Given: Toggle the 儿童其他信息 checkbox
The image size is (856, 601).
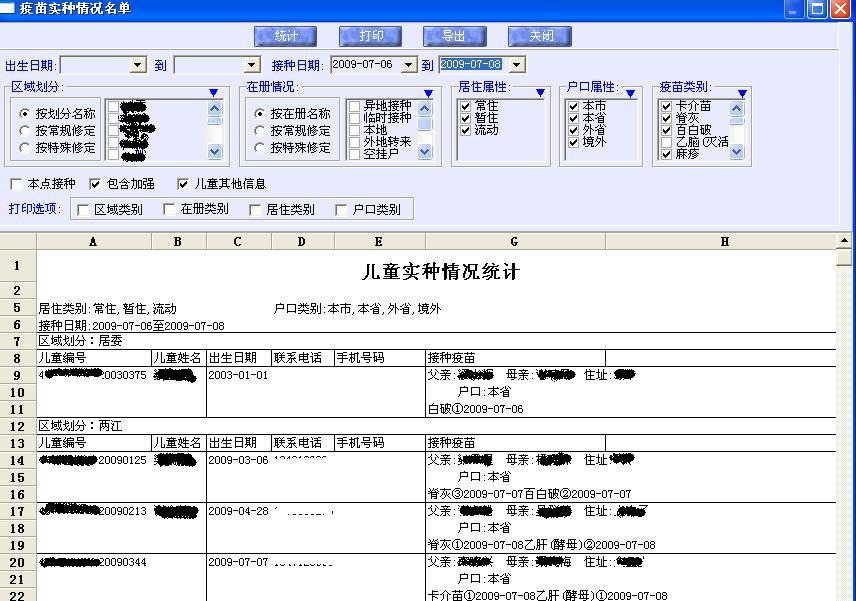Looking at the screenshot, I should click(183, 184).
